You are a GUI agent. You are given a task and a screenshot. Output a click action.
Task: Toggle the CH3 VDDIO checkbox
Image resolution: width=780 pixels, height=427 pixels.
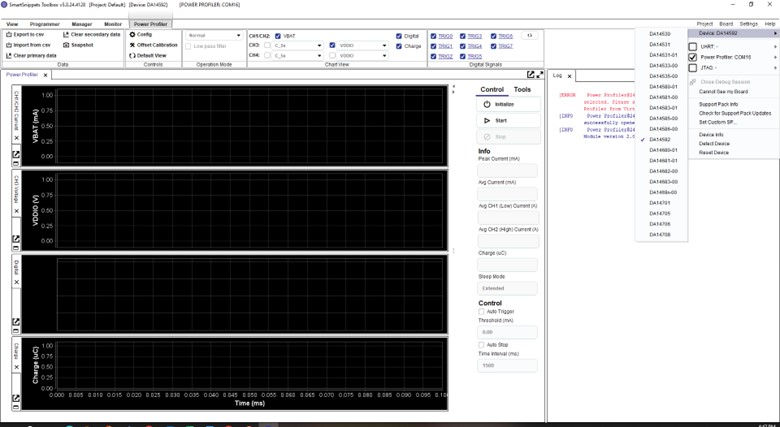click(x=332, y=45)
